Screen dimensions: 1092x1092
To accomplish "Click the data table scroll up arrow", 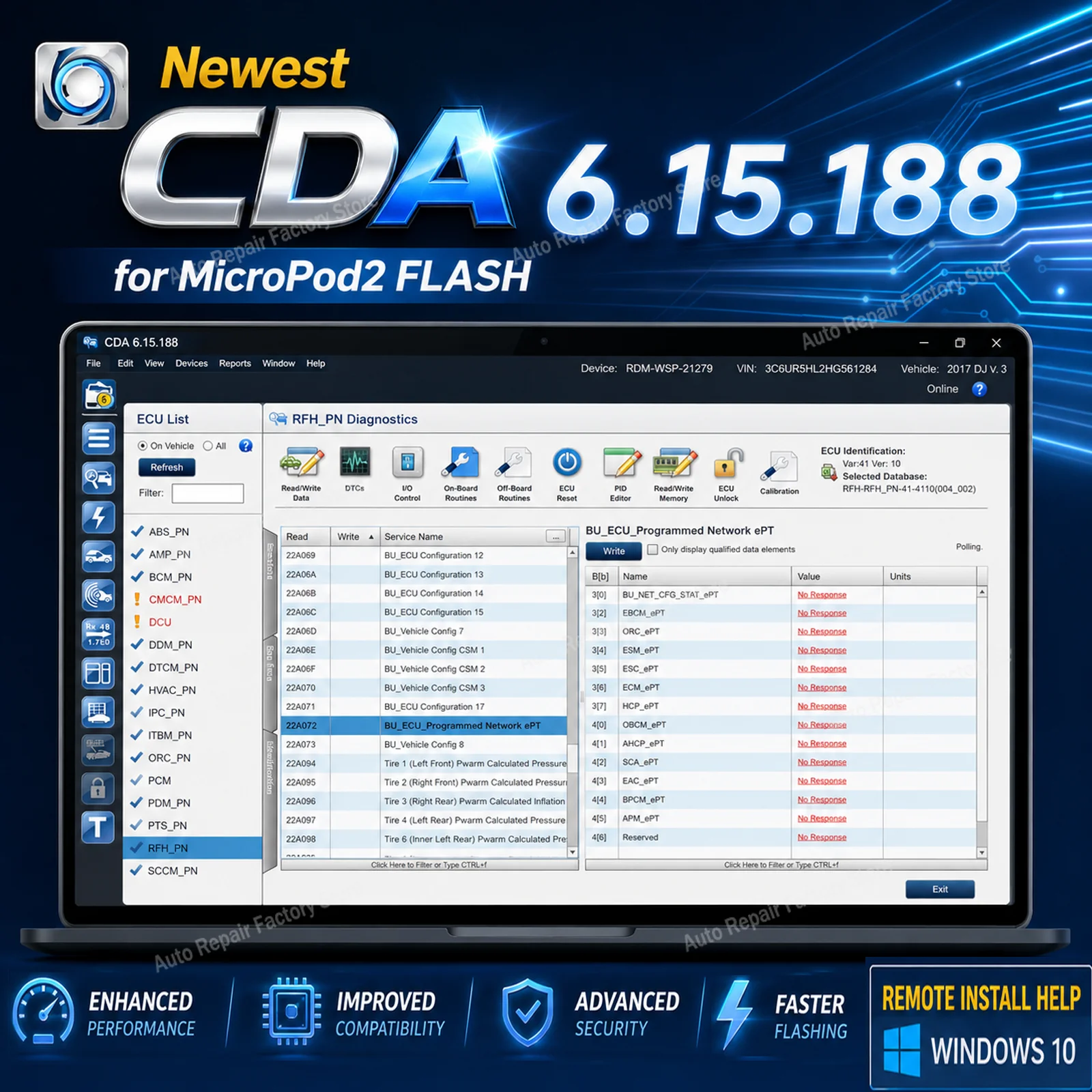I will pyautogui.click(x=982, y=592).
